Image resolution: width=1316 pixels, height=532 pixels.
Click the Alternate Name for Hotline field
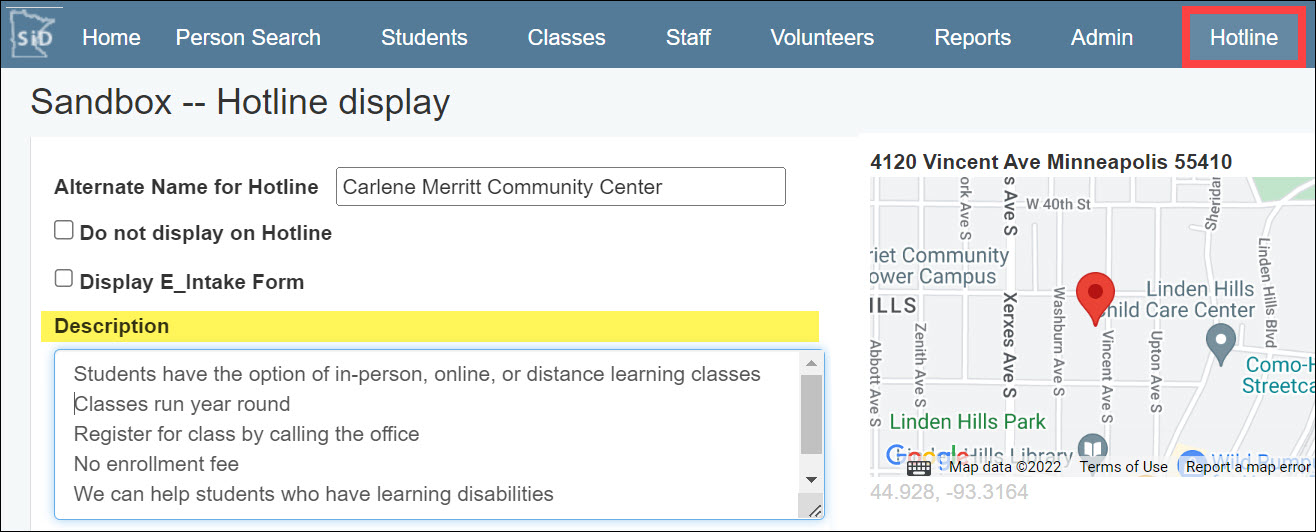click(560, 187)
